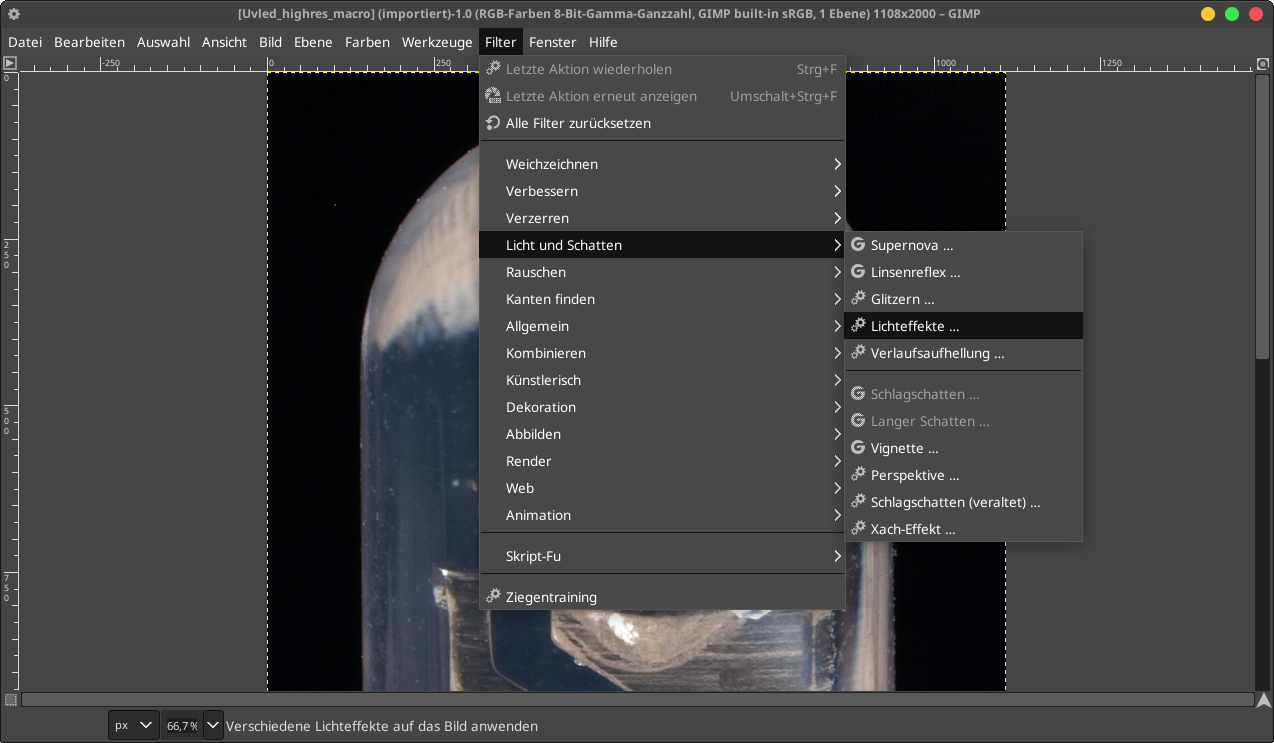Click Ziegentraining gear icon
1274x743 pixels.
pyautogui.click(x=493, y=596)
